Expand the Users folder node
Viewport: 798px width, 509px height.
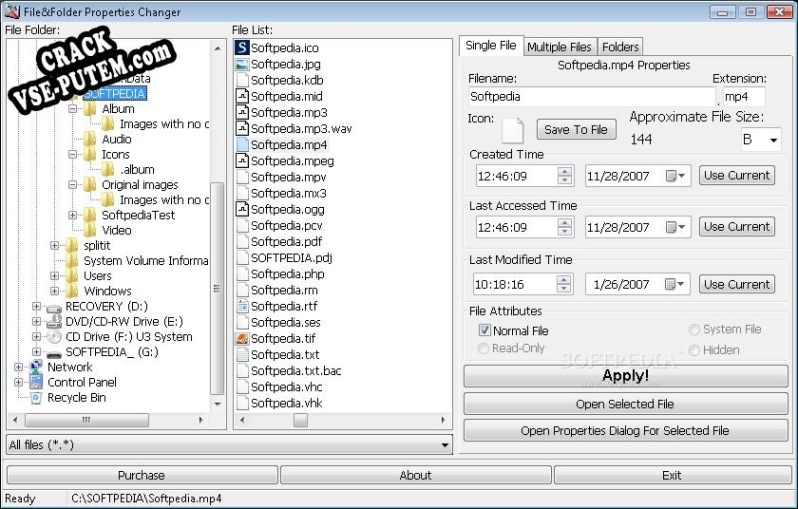point(54,276)
